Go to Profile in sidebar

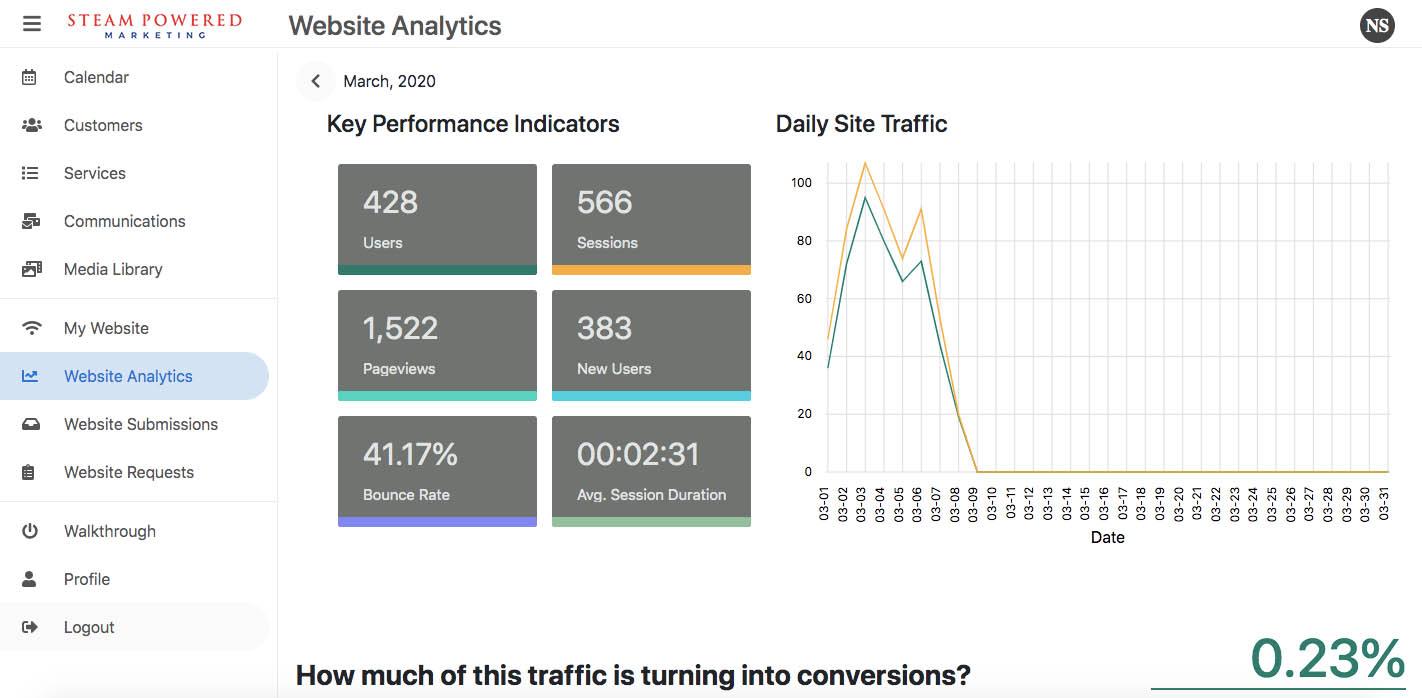pyautogui.click(x=87, y=579)
